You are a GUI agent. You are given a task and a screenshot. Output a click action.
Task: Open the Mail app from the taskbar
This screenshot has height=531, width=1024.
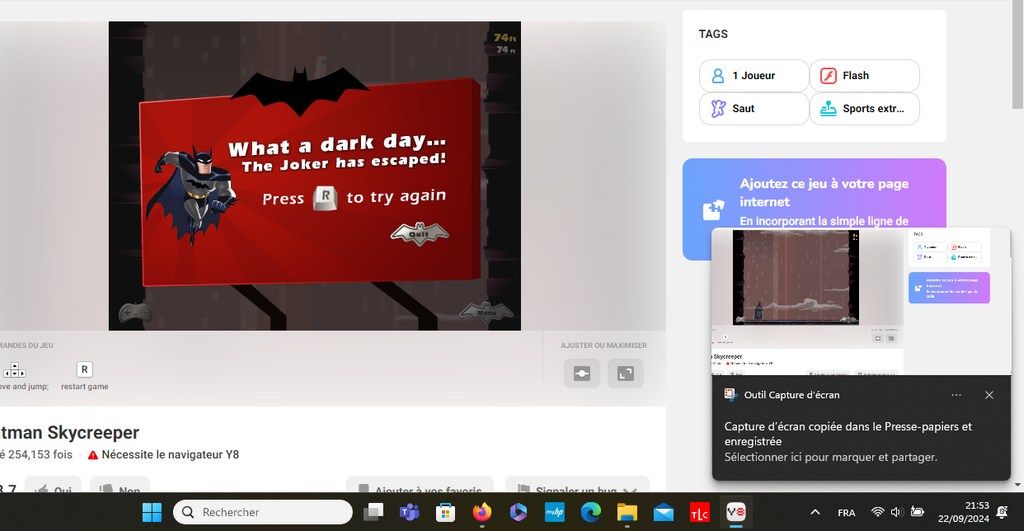pyautogui.click(x=664, y=512)
